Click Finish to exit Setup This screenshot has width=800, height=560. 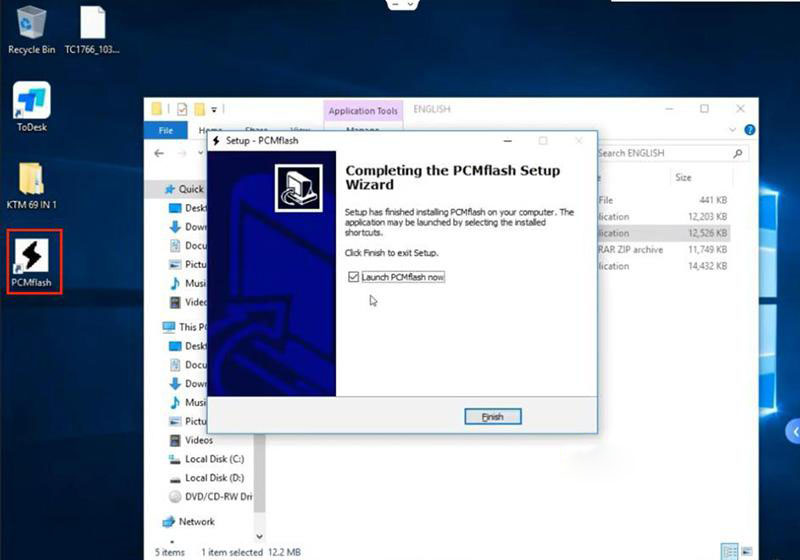493,417
